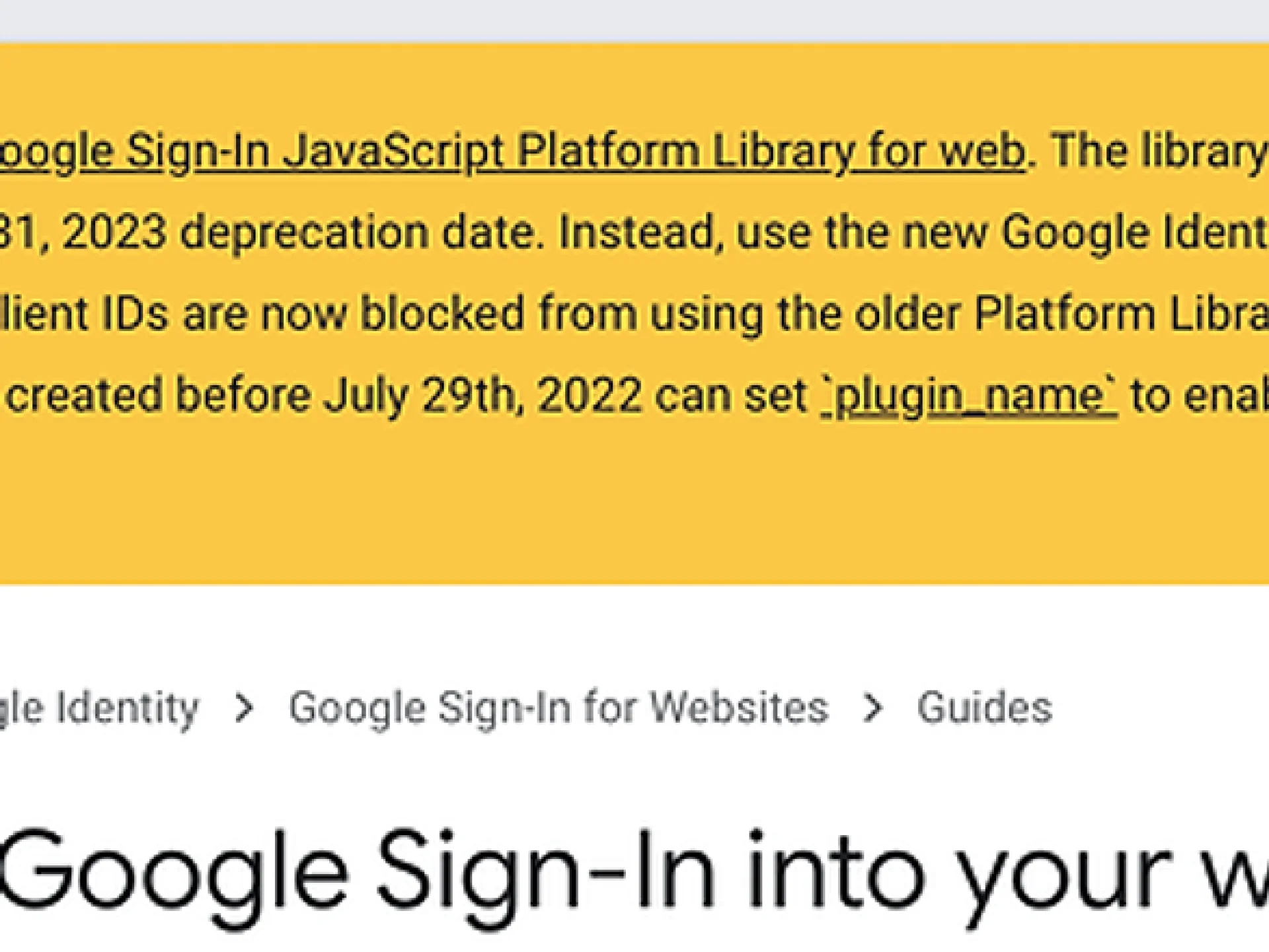Click "The library" text after the web link
Image resolution: width=1269 pixels, height=952 pixels.
pyautogui.click(x=1157, y=151)
